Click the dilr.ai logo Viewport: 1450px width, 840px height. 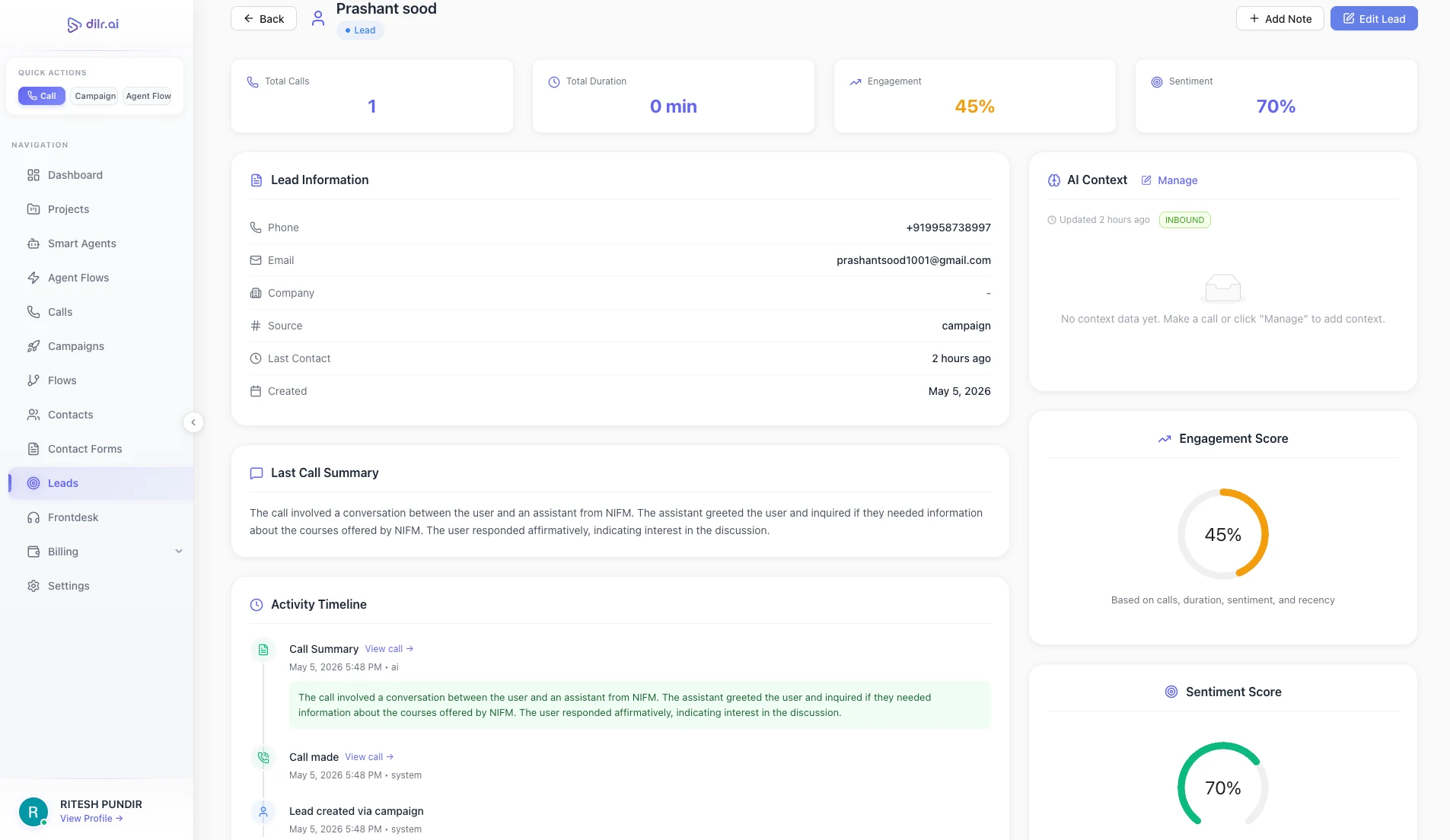pos(93,24)
